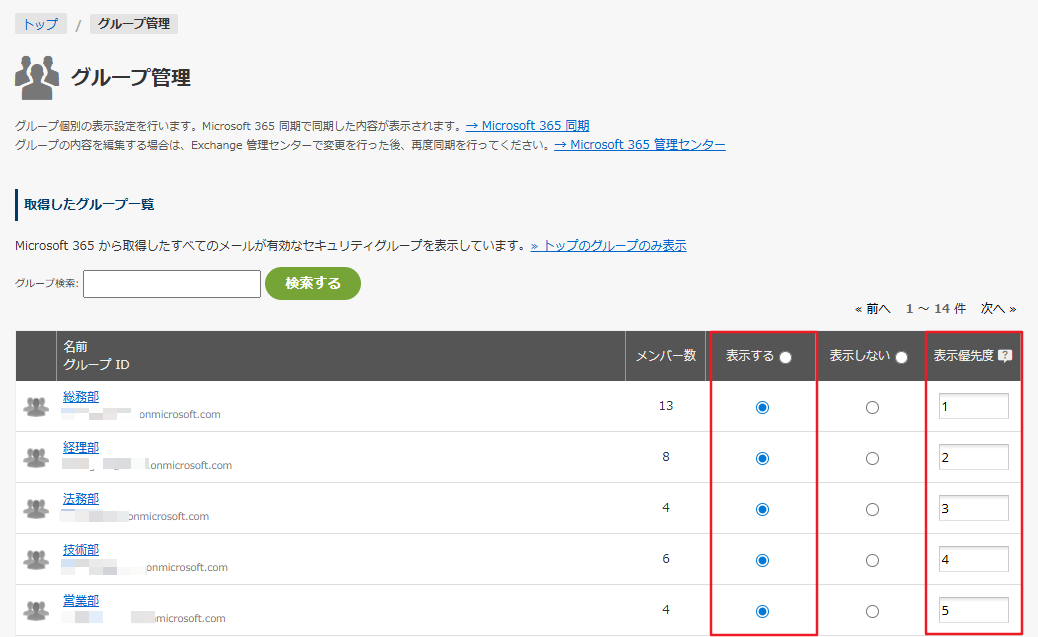Select the 表示する header radio button
Screen dimensions: 1038x637
click(x=785, y=358)
